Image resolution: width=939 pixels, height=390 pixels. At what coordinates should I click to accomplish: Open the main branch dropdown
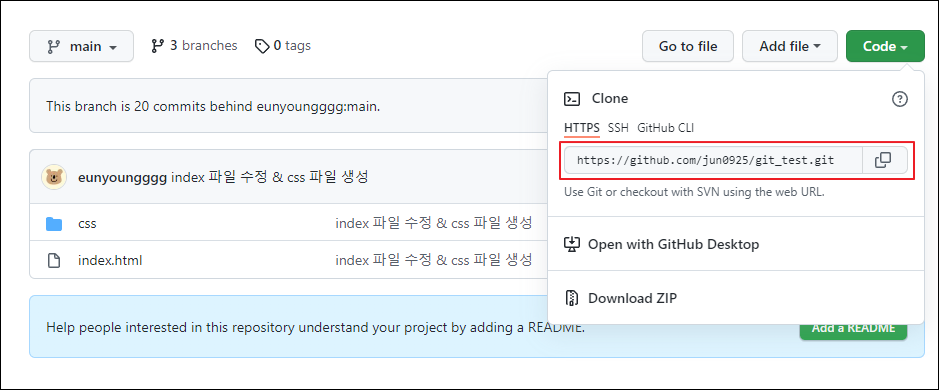point(81,46)
